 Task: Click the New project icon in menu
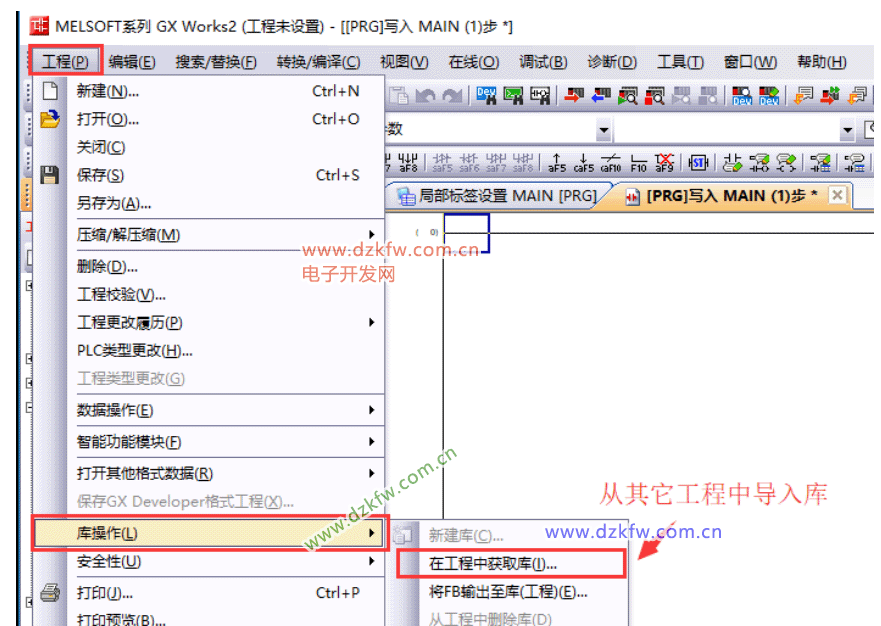click(x=50, y=92)
